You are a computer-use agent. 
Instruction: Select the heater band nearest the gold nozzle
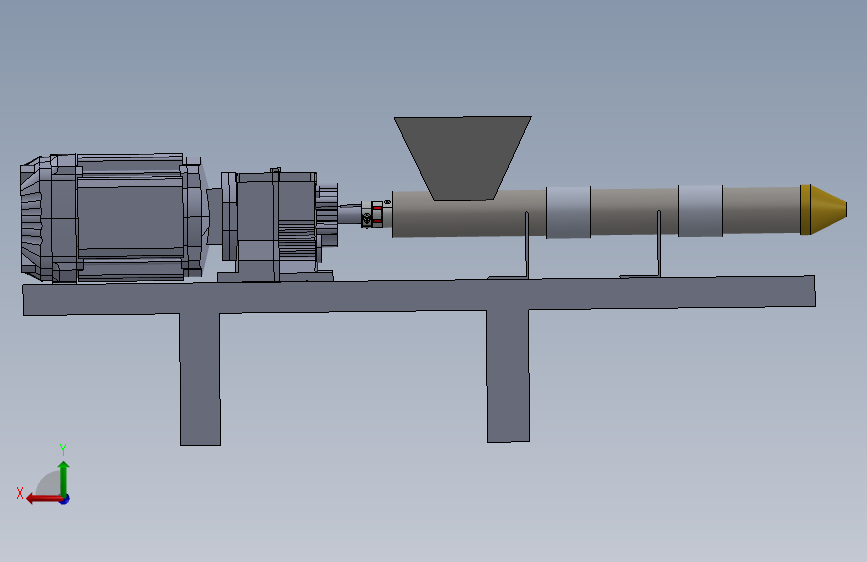pos(701,211)
